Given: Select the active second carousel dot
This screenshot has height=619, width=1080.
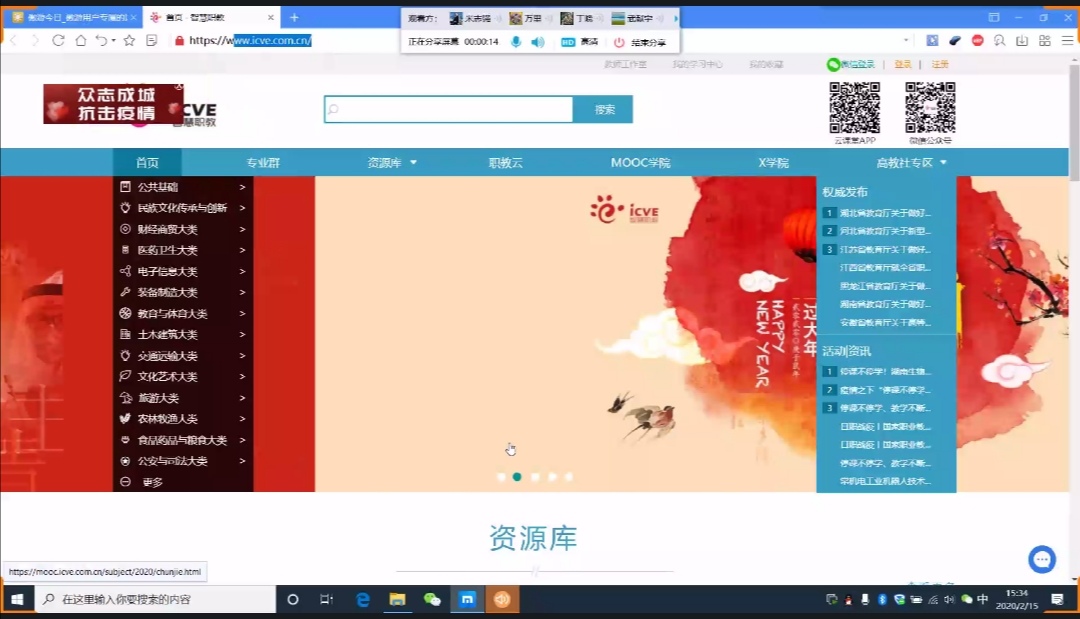Looking at the screenshot, I should point(517,476).
